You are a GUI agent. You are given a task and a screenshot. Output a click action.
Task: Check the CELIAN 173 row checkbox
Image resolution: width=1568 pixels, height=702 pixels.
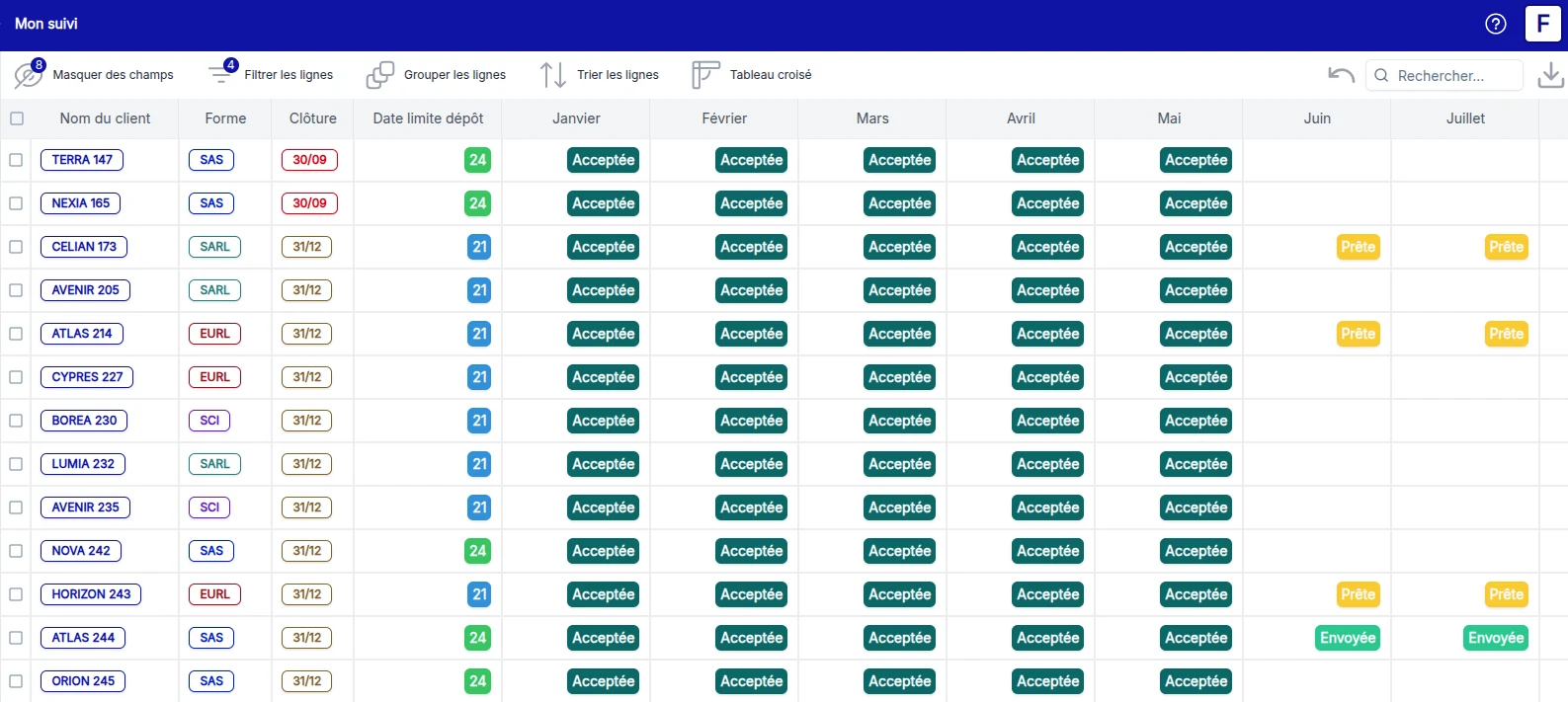point(16,247)
